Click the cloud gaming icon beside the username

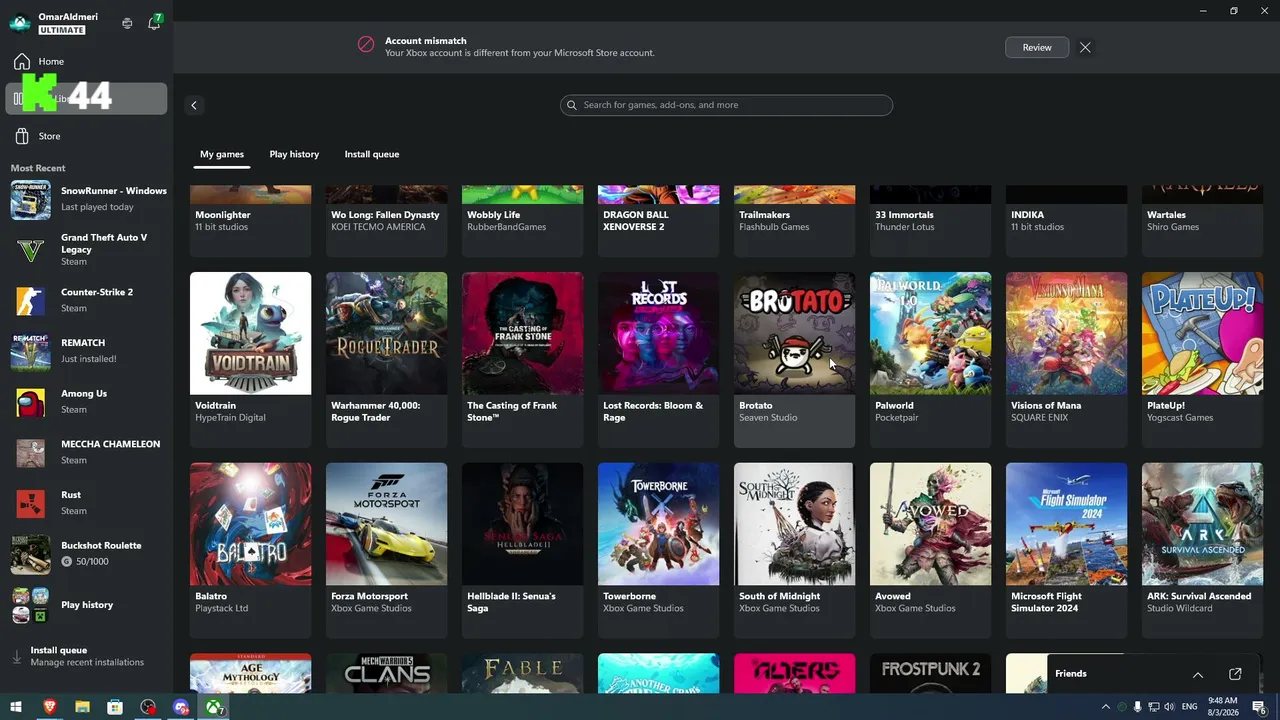point(127,23)
